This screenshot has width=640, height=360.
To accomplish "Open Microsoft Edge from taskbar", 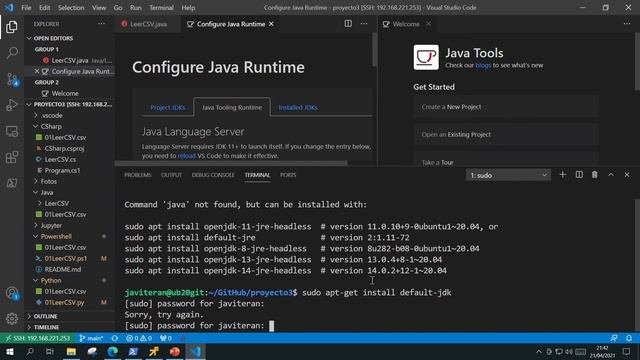I will [113, 351].
